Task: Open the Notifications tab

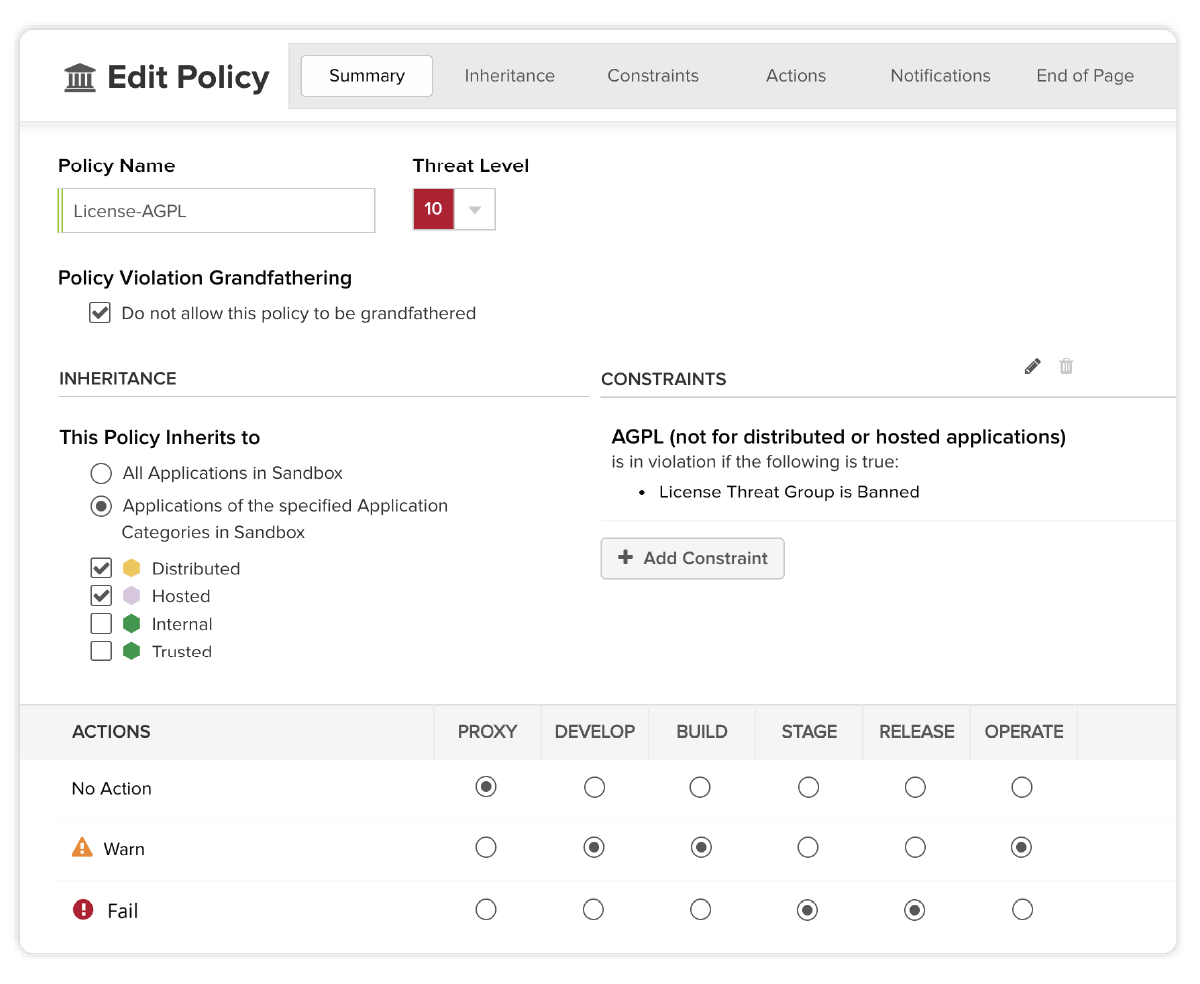Action: point(940,76)
